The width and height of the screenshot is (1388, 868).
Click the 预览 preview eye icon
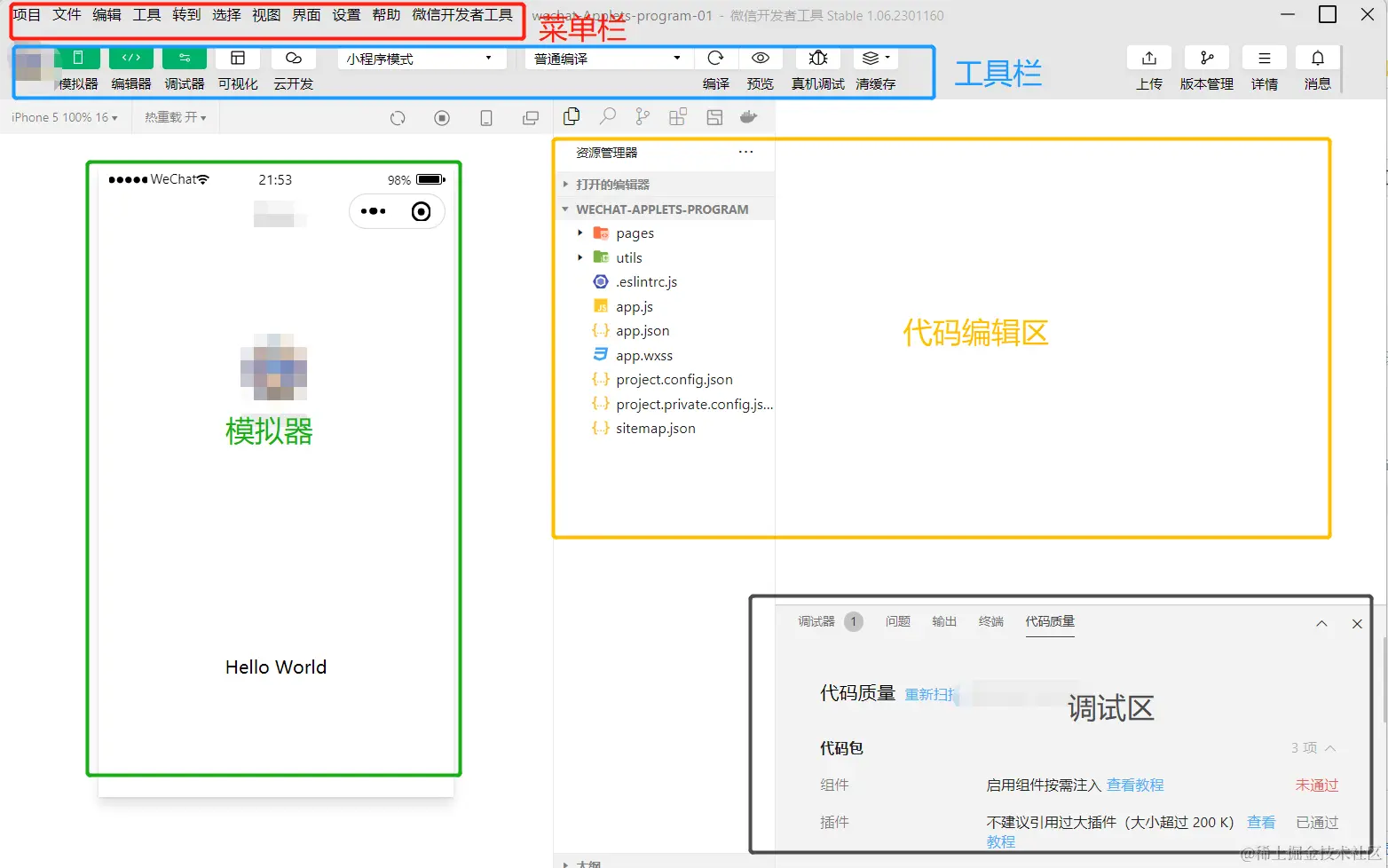(761, 59)
